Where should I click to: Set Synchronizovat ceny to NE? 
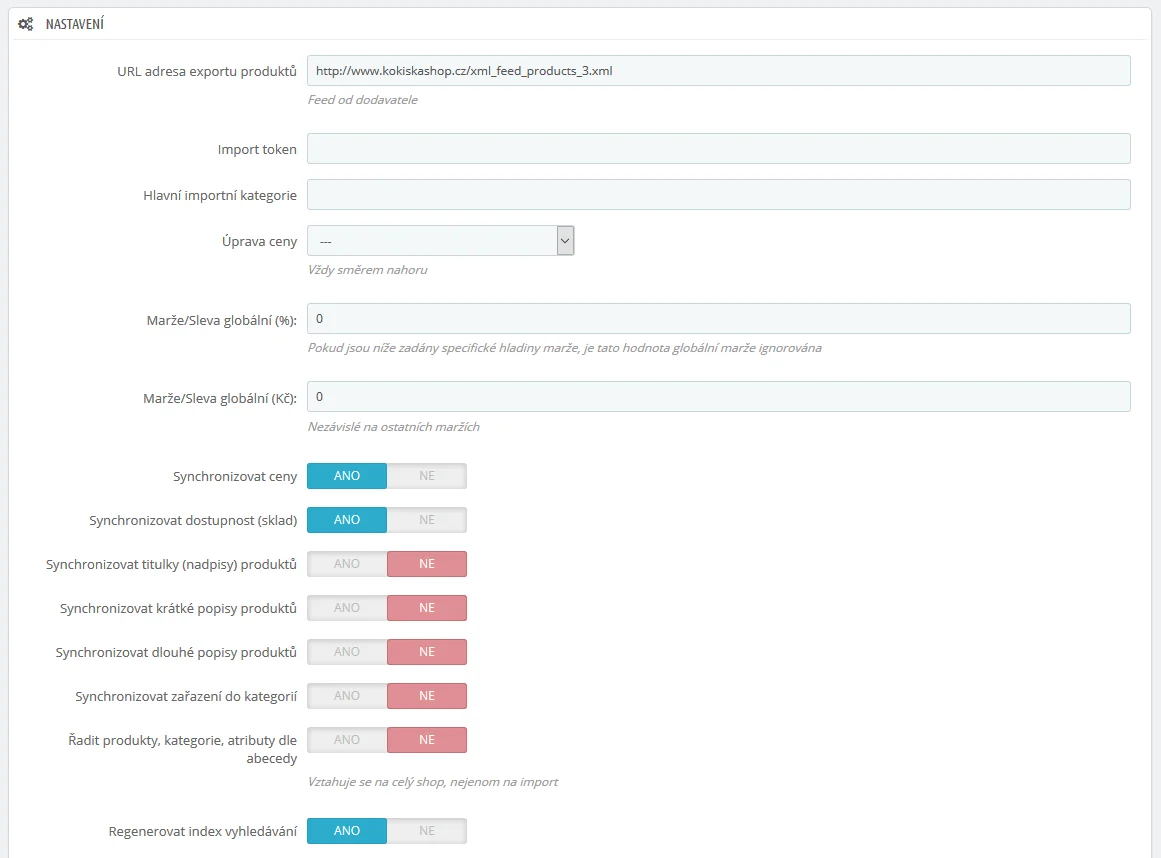coord(427,476)
